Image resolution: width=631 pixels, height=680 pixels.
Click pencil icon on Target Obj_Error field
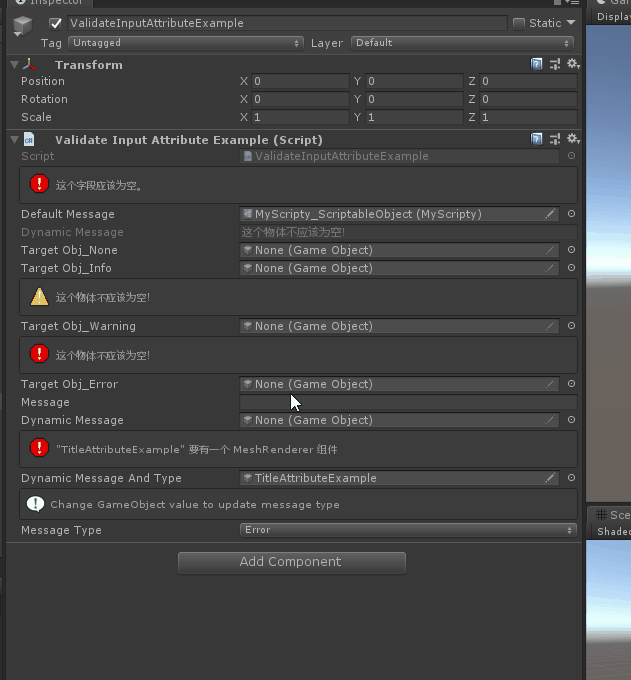[x=550, y=384]
